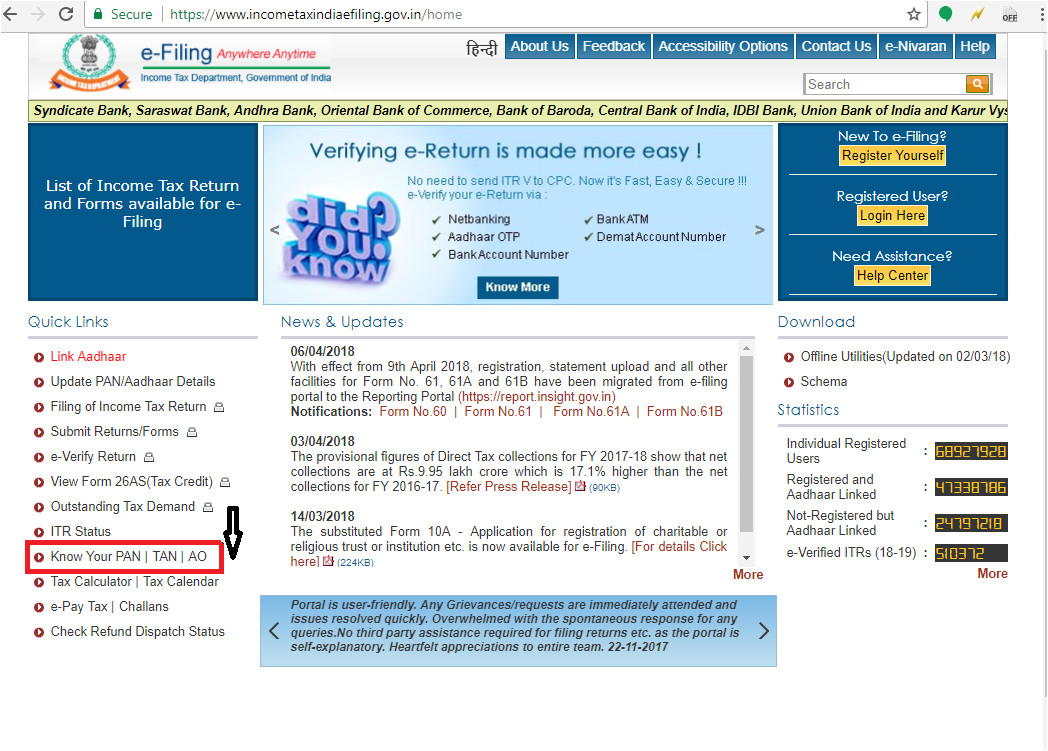
Task: Click the lock icon next to e-Verify Return
Action: coord(148,457)
